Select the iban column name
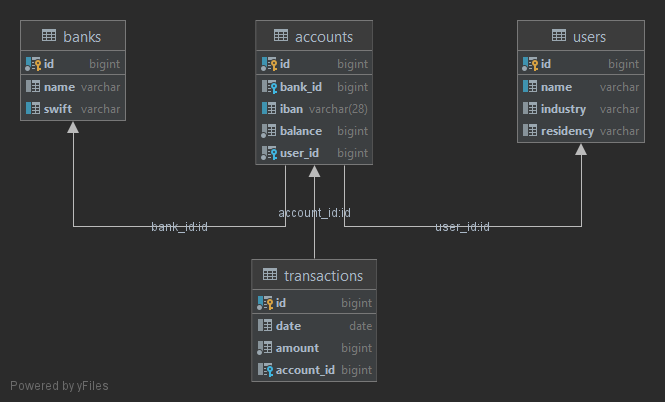 click(x=291, y=109)
